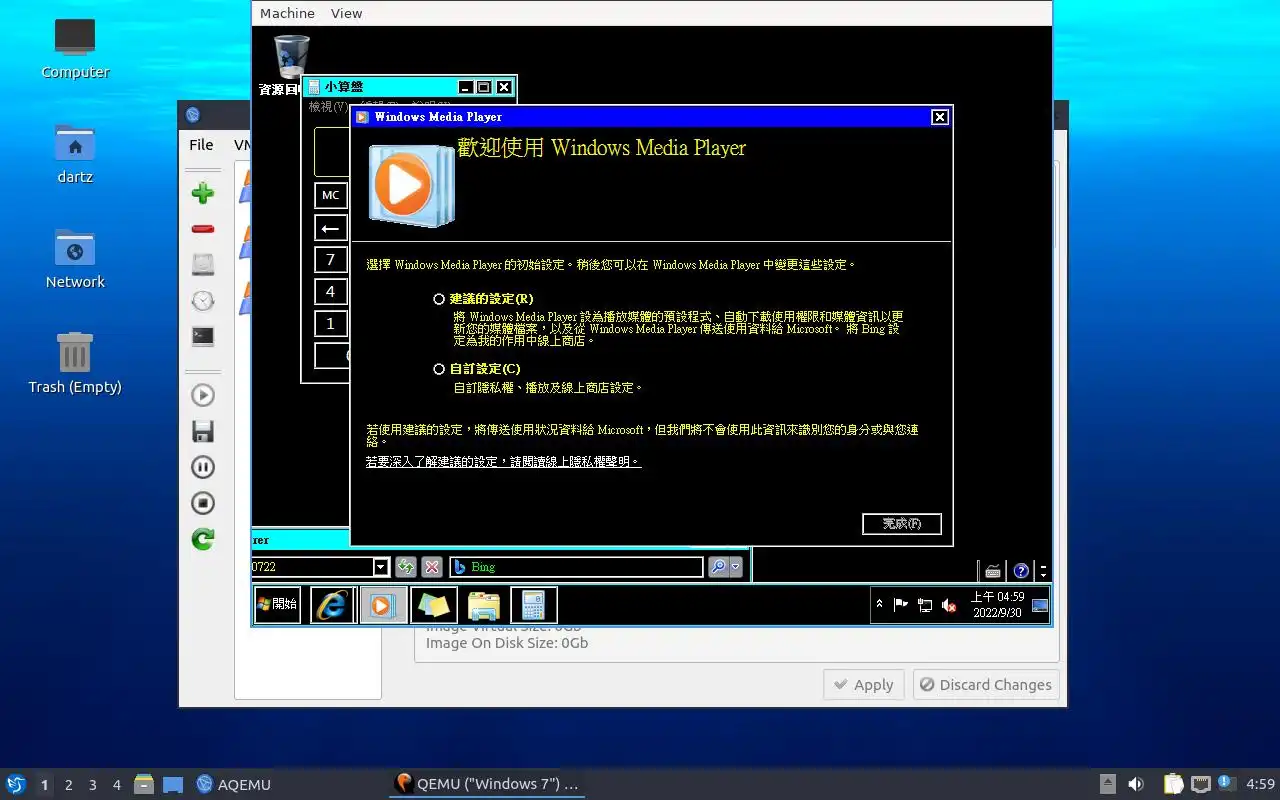The width and height of the screenshot is (1280, 800).
Task: Click the language bar help question icon
Action: [x=1021, y=571]
